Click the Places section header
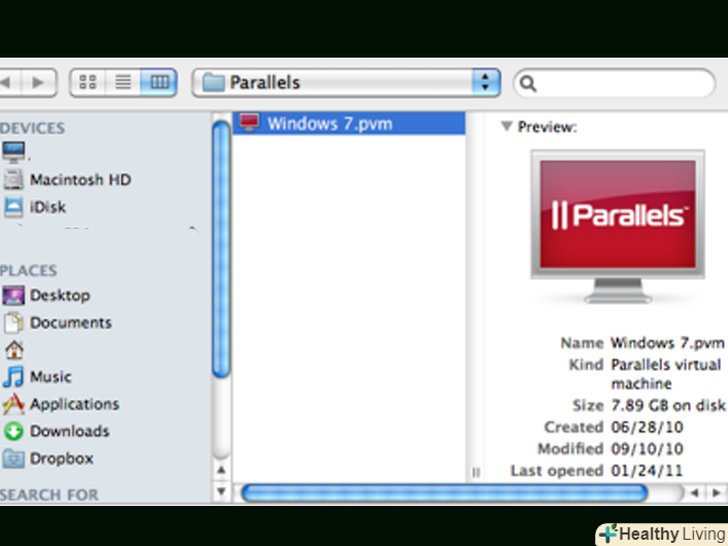Screen dimensions: 728x546 point(29,270)
